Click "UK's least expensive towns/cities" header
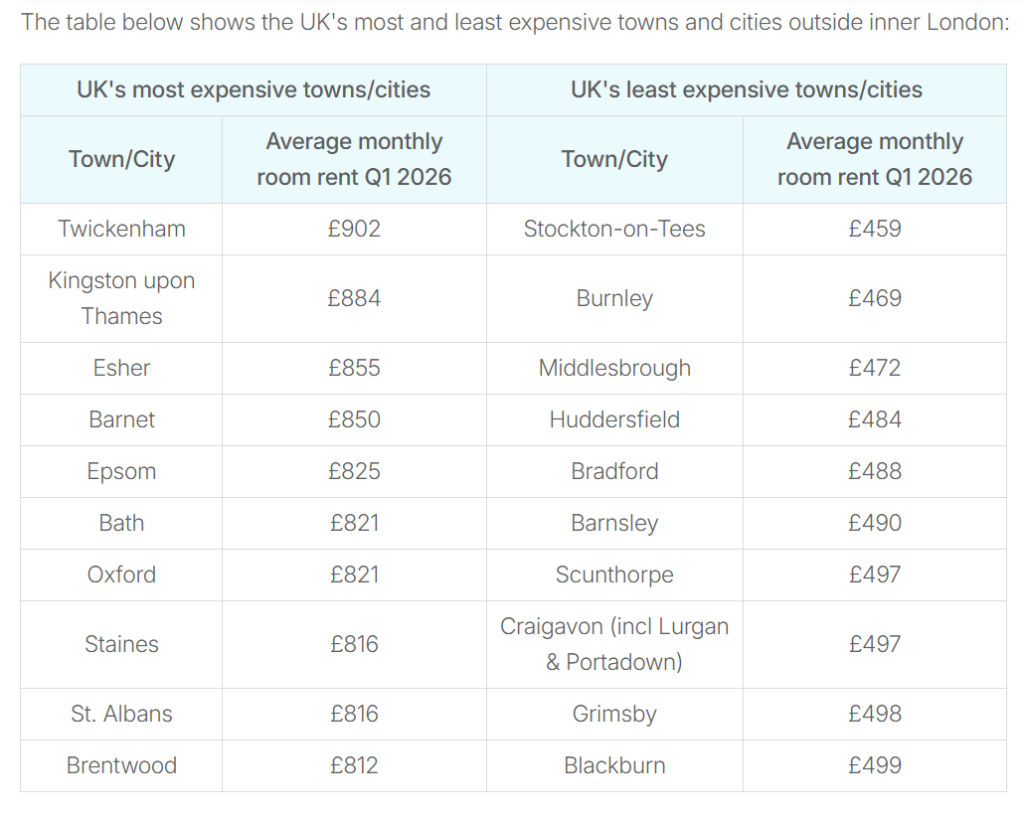The height and width of the screenshot is (821, 1024). (x=746, y=90)
